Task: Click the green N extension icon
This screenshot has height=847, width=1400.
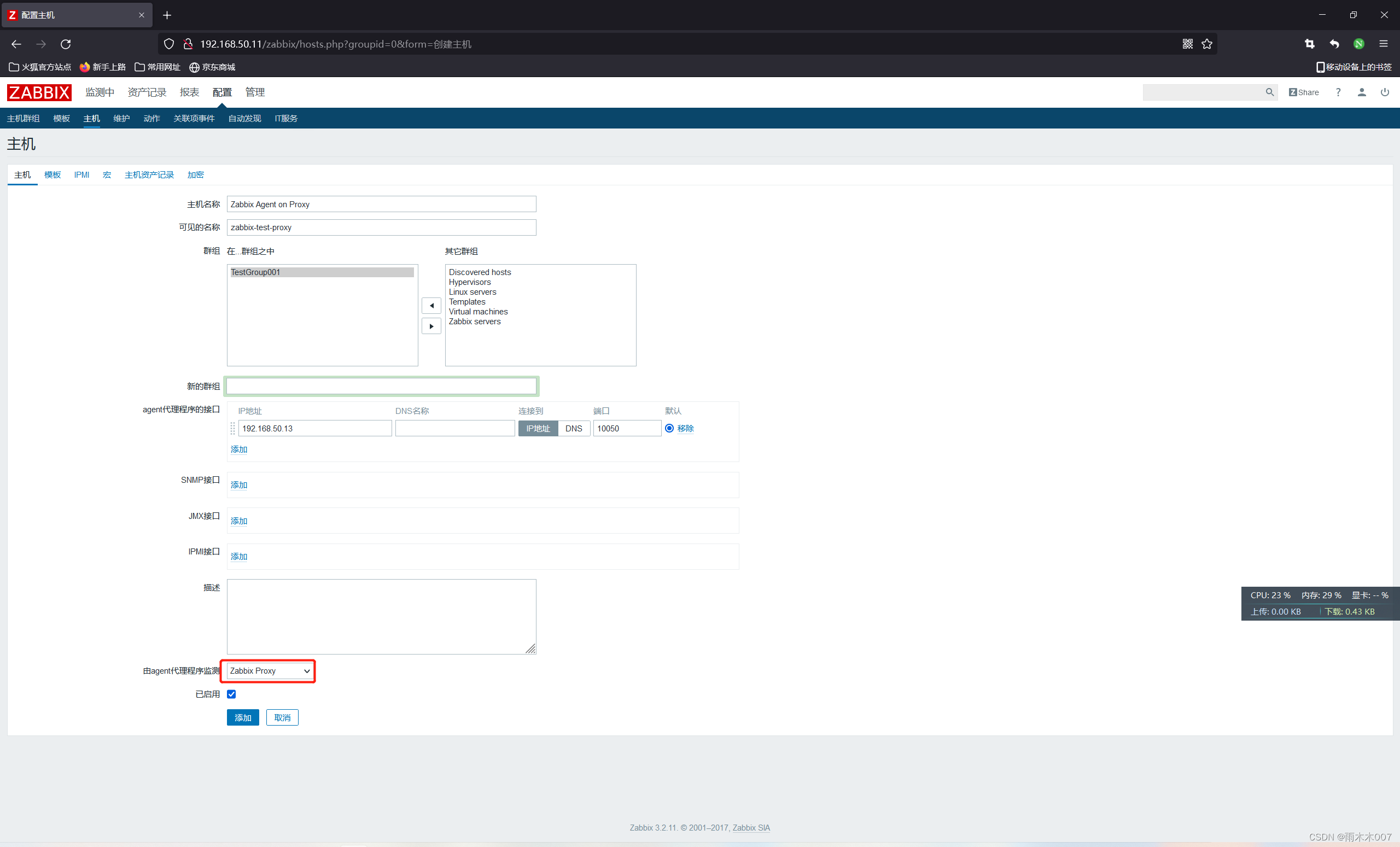Action: [1358, 44]
